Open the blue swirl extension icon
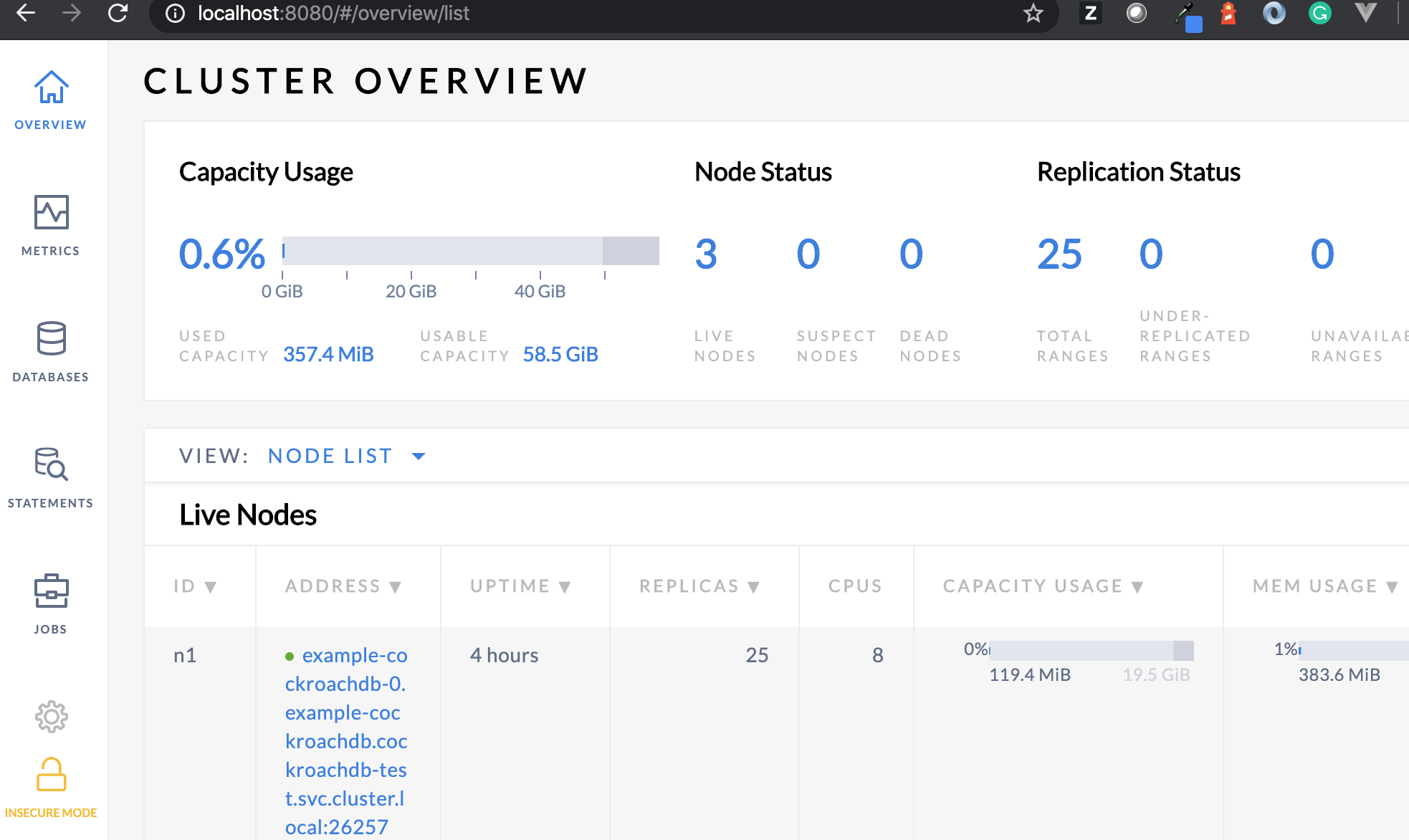This screenshot has width=1409, height=840. coord(1274,13)
